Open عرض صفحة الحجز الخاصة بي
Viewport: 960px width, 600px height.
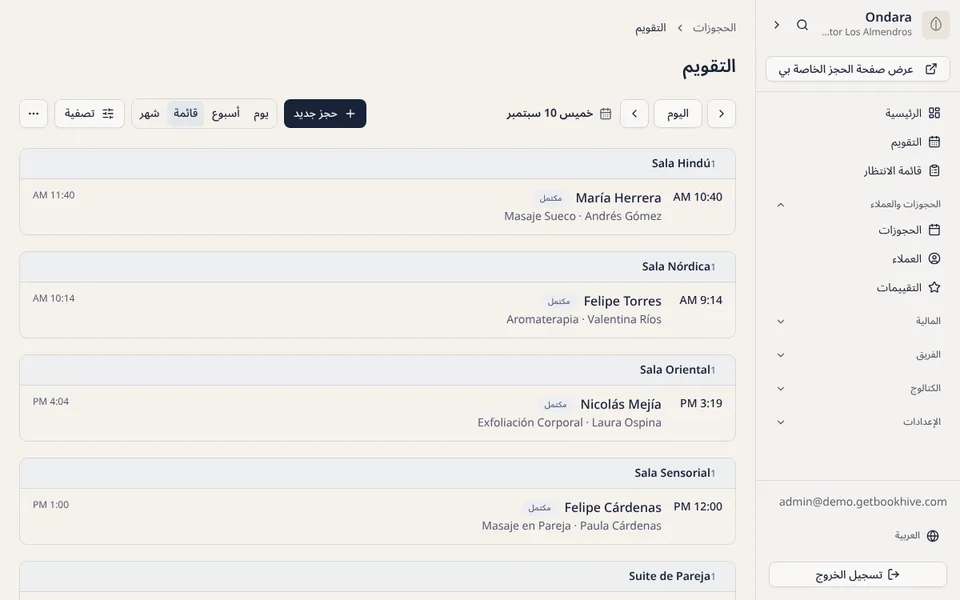pyautogui.click(x=858, y=69)
